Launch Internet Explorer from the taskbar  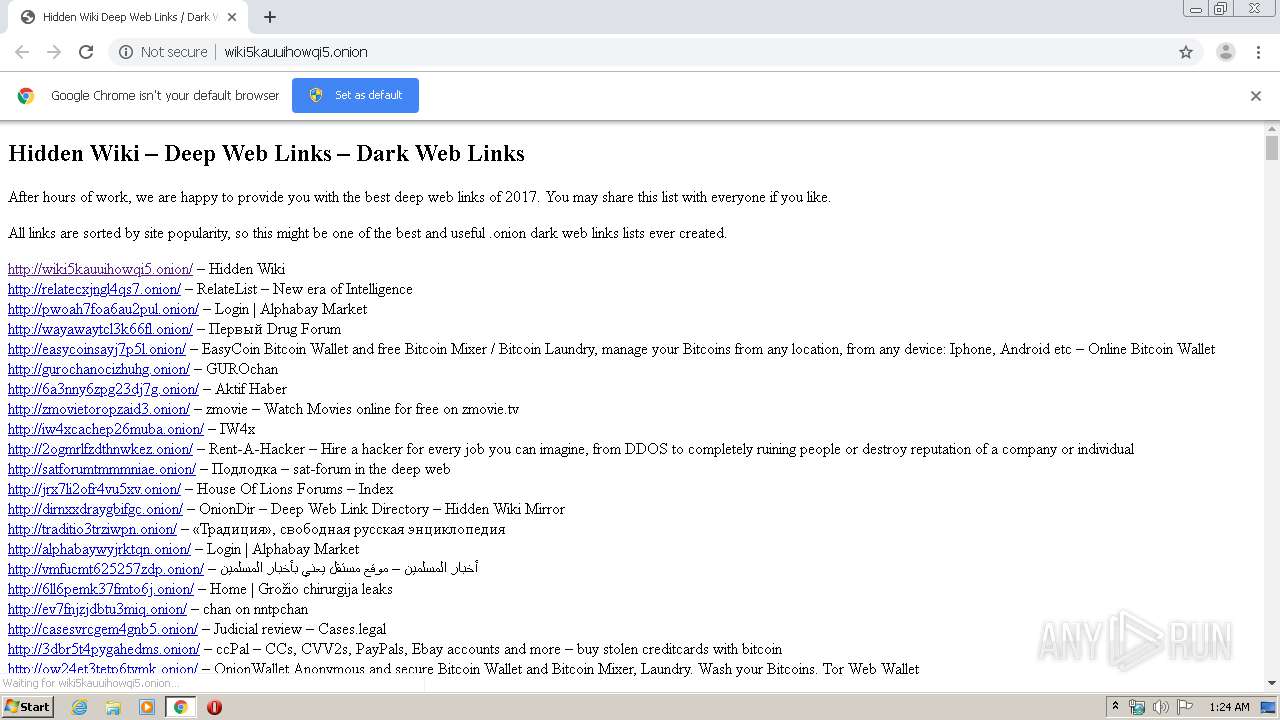coord(79,707)
